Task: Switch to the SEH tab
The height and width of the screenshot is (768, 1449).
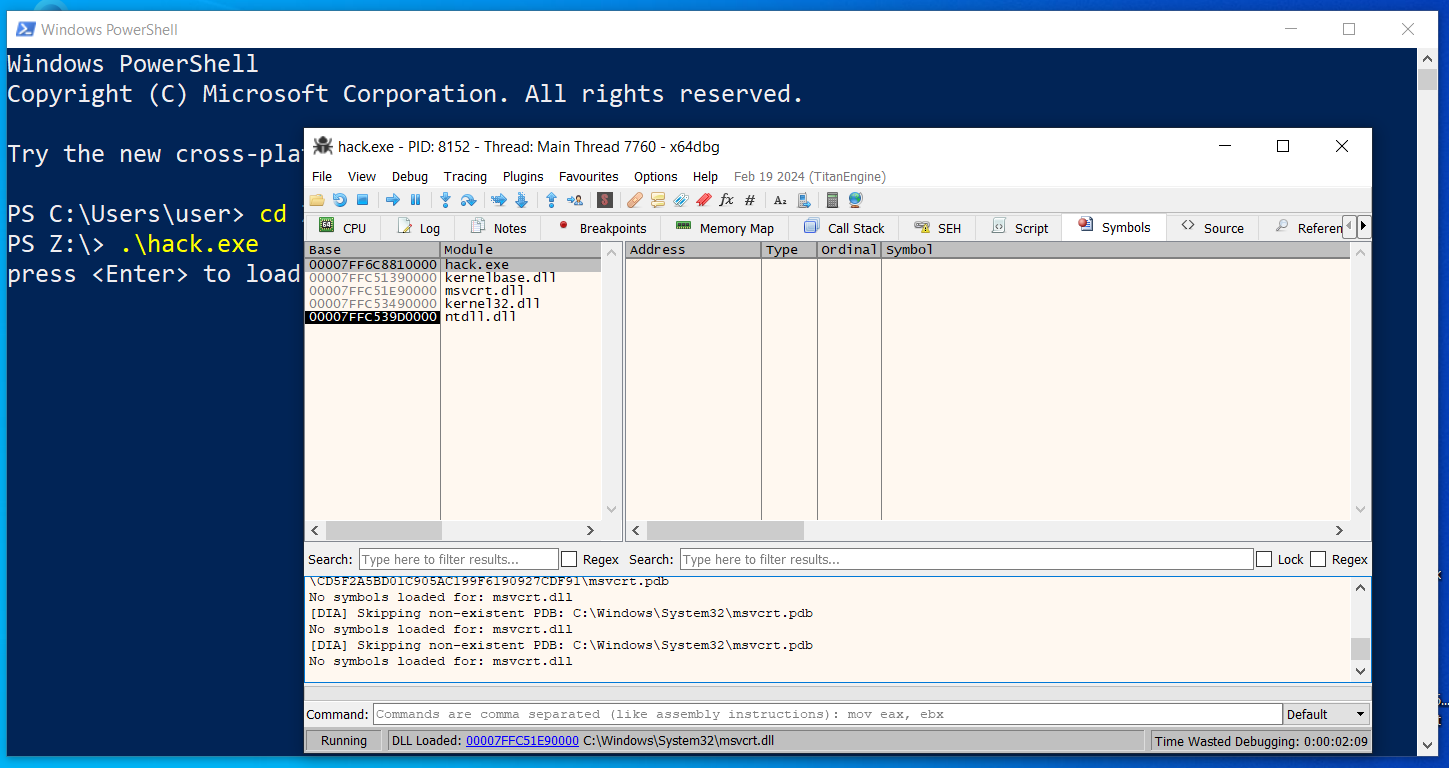Action: click(x=937, y=228)
